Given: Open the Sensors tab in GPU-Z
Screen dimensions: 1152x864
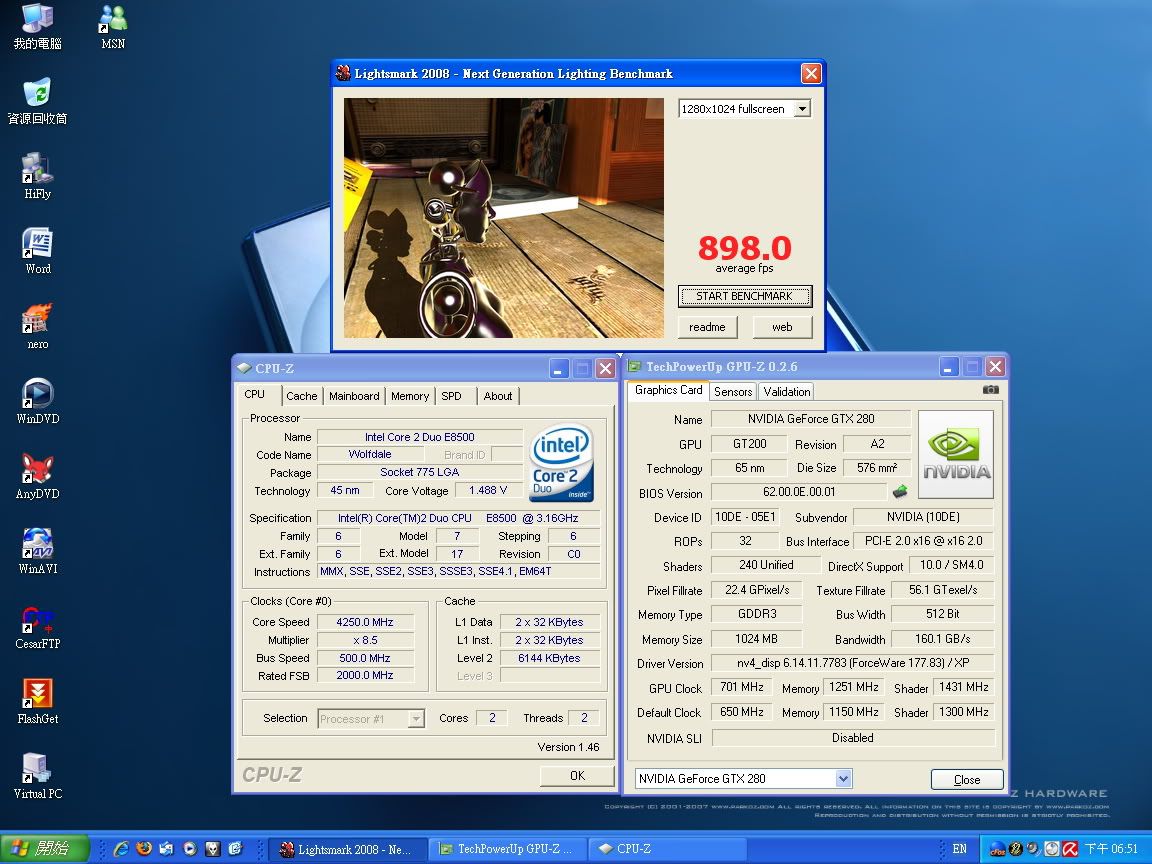Looking at the screenshot, I should [x=733, y=392].
